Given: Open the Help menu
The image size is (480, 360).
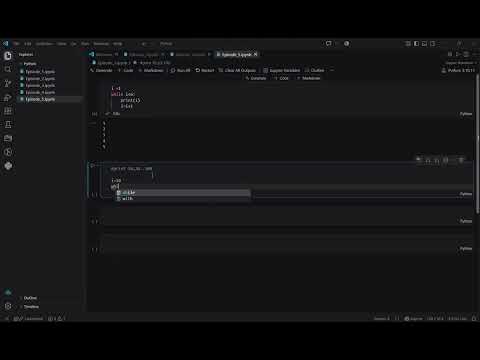Looking at the screenshot, I should 117,44.
